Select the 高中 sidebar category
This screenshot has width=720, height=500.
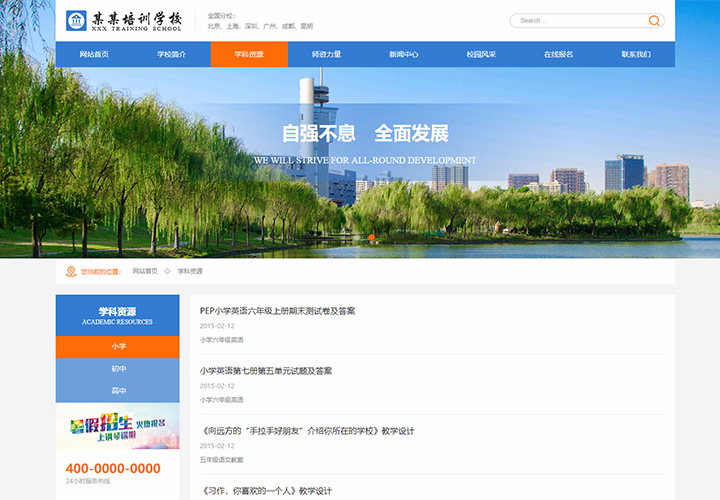[x=118, y=391]
